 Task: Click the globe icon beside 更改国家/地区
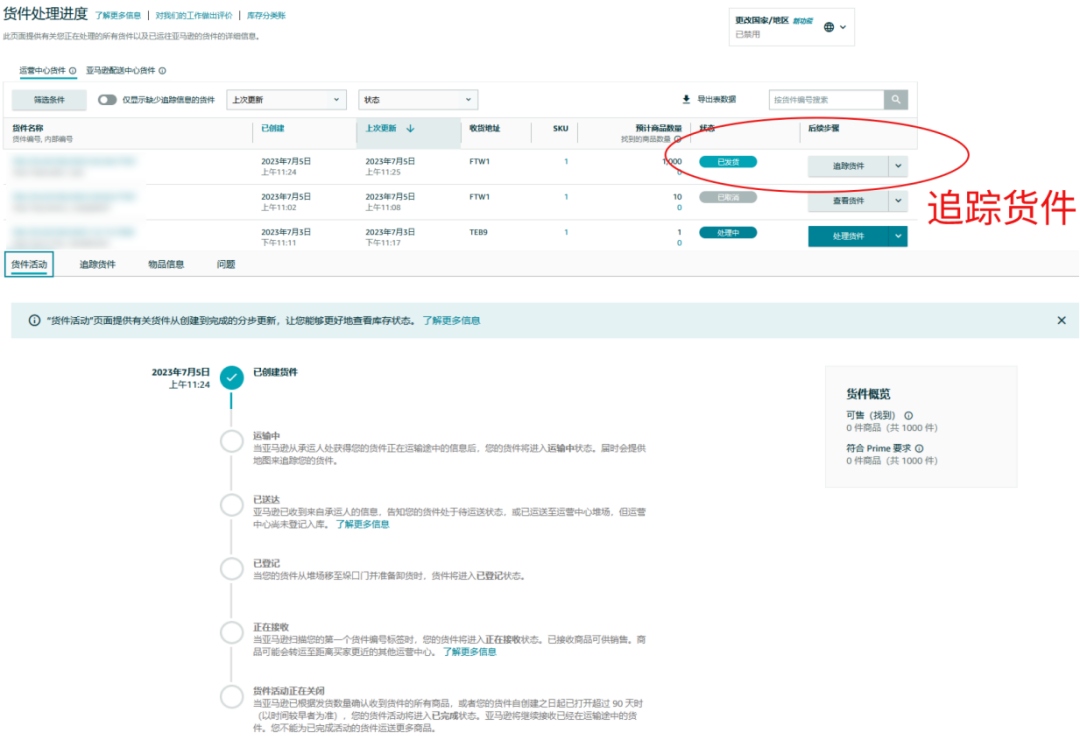point(830,27)
